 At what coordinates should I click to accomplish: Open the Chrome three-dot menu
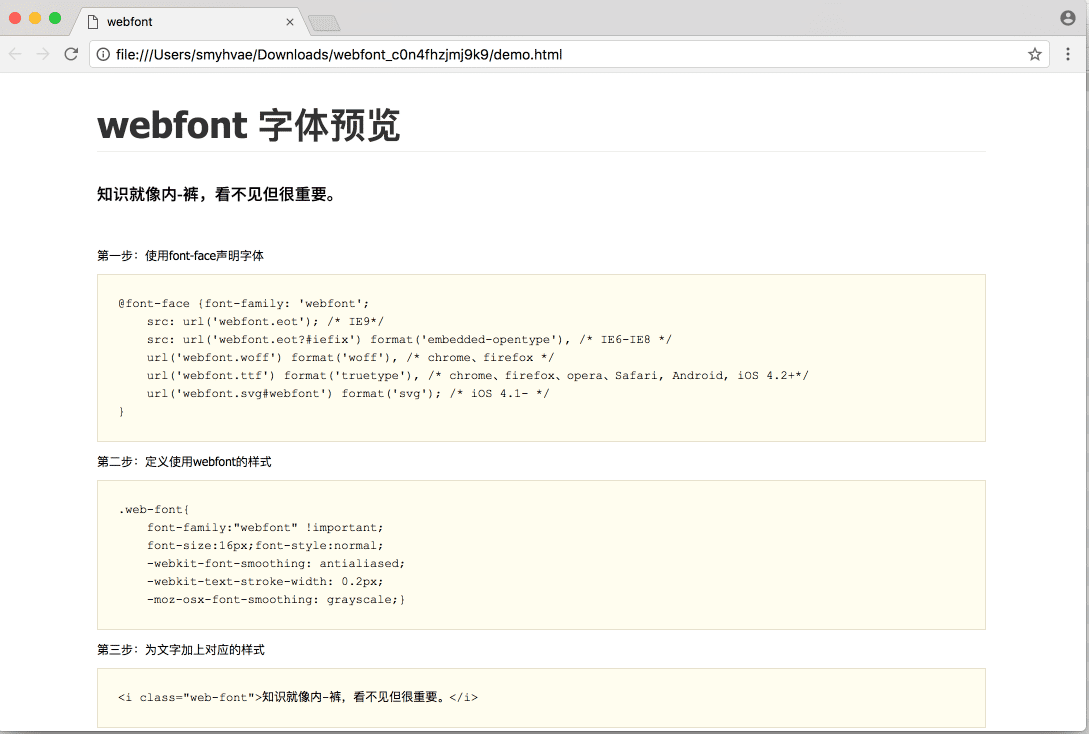pyautogui.click(x=1068, y=54)
